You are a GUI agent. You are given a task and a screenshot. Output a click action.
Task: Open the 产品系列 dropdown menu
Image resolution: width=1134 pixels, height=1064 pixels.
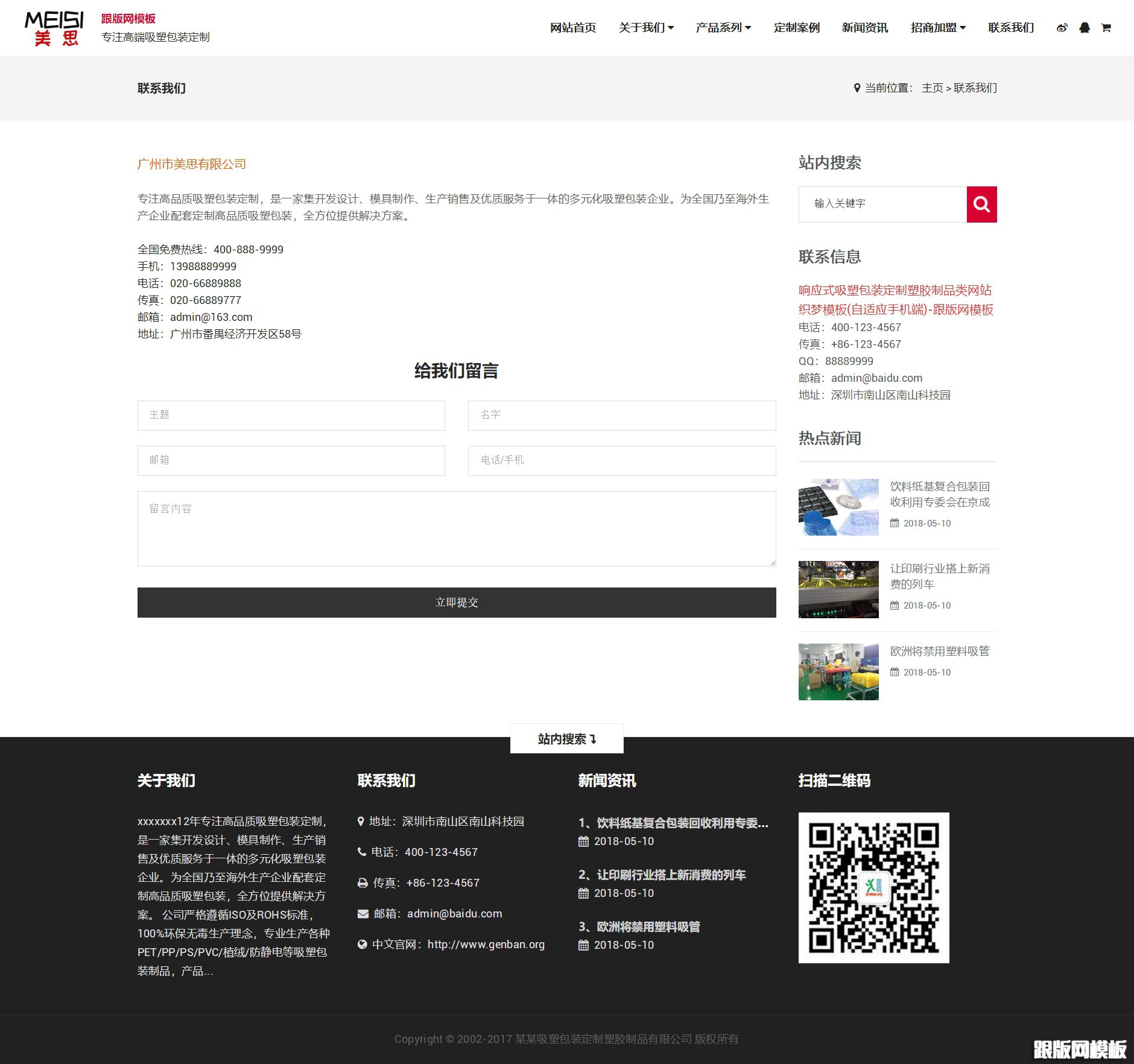coord(723,28)
